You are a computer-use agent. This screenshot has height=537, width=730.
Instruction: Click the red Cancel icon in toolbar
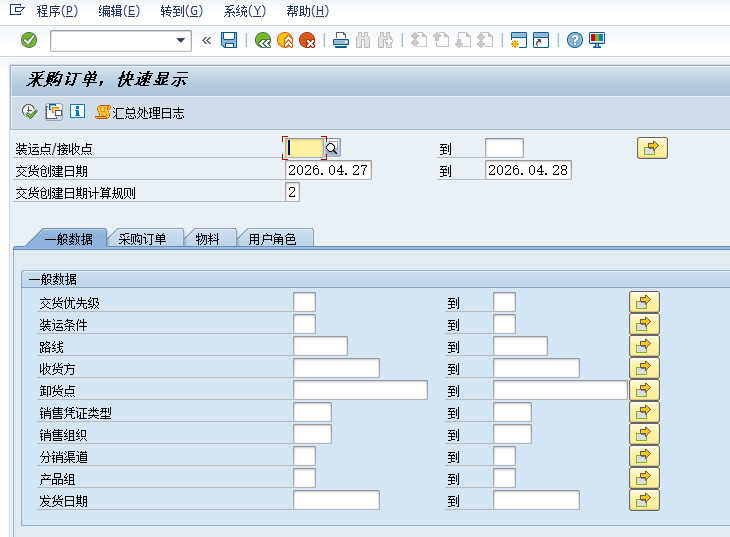[x=307, y=40]
